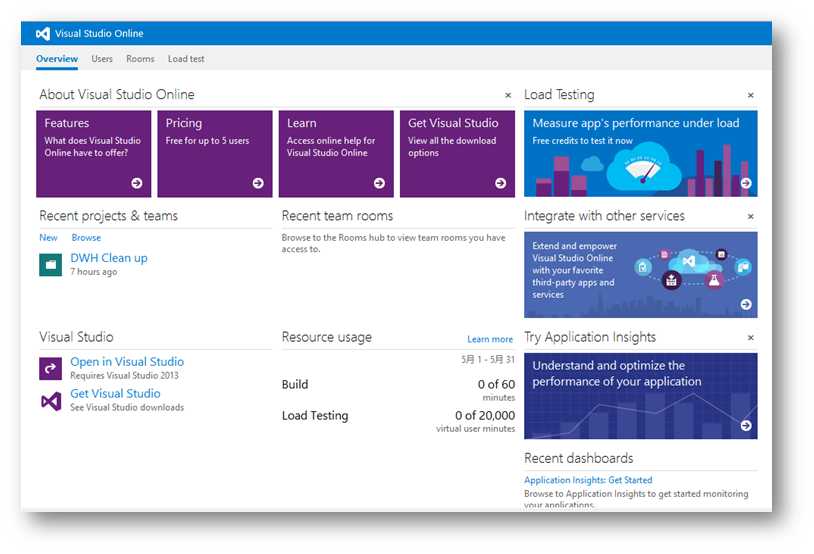The height and width of the screenshot is (554, 814).
Task: Click the arrow icon on Features tile
Action: pyautogui.click(x=136, y=183)
